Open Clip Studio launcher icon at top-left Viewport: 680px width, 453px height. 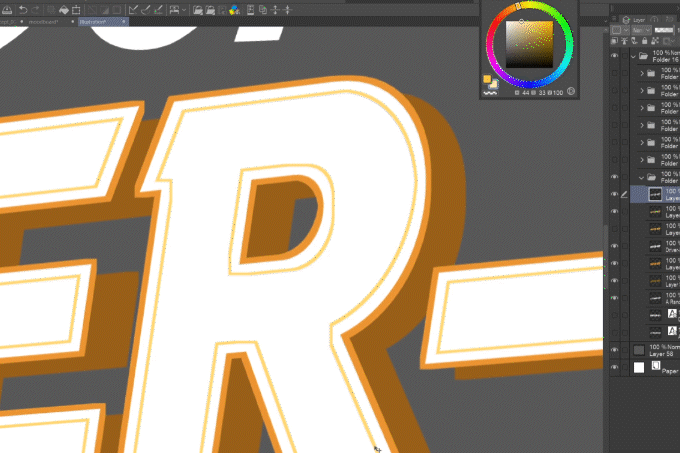point(7,9)
